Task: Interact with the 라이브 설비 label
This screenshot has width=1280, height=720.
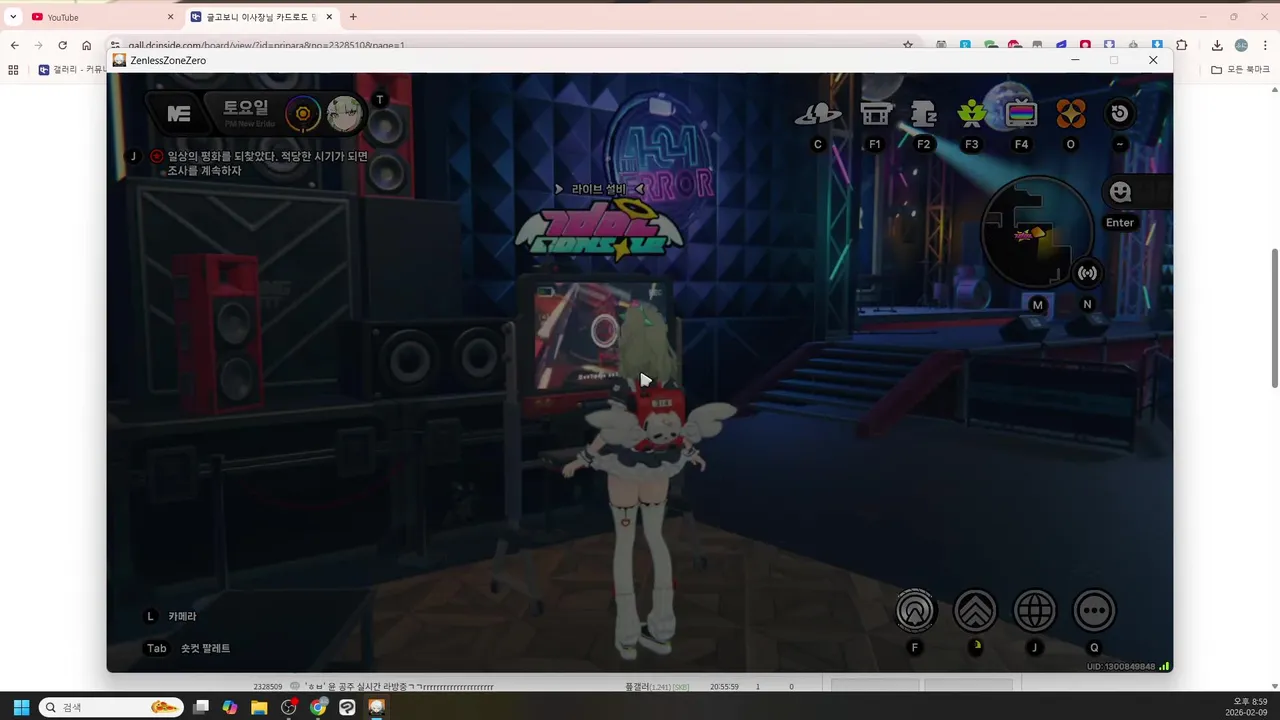Action: 599,189
